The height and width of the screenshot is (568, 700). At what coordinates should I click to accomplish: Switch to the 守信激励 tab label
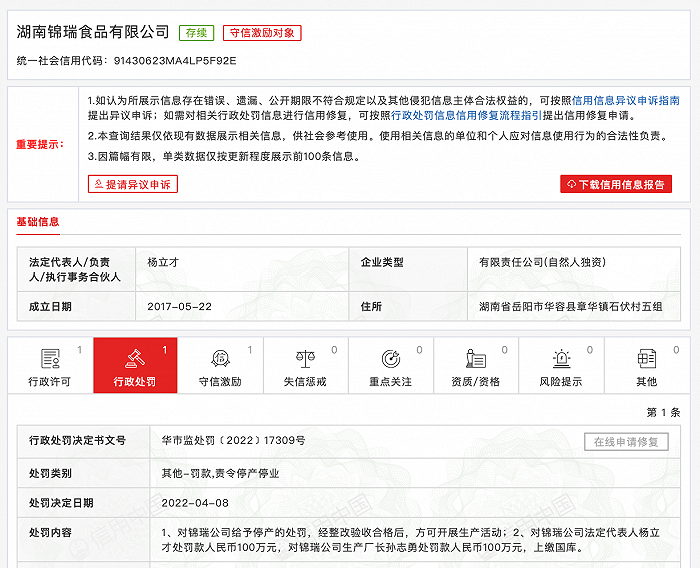coord(220,382)
